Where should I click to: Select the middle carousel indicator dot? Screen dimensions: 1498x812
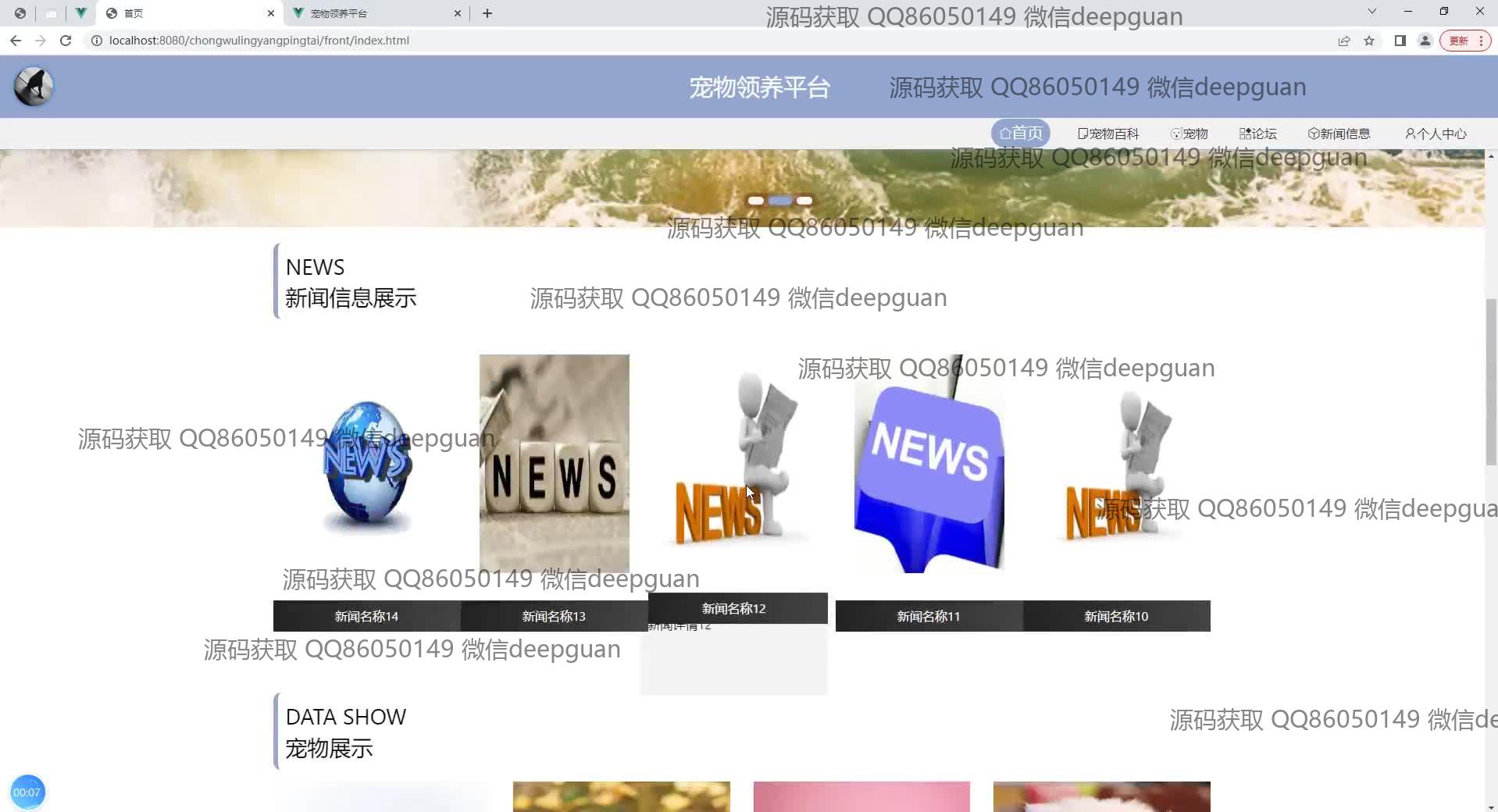[779, 201]
